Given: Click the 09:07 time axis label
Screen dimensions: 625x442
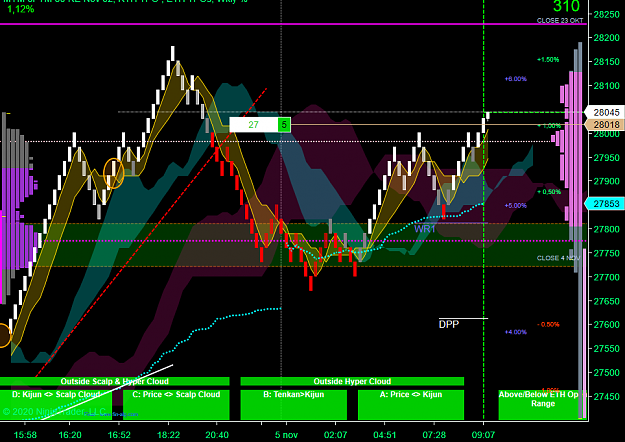Looking at the screenshot, I should pos(483,435).
